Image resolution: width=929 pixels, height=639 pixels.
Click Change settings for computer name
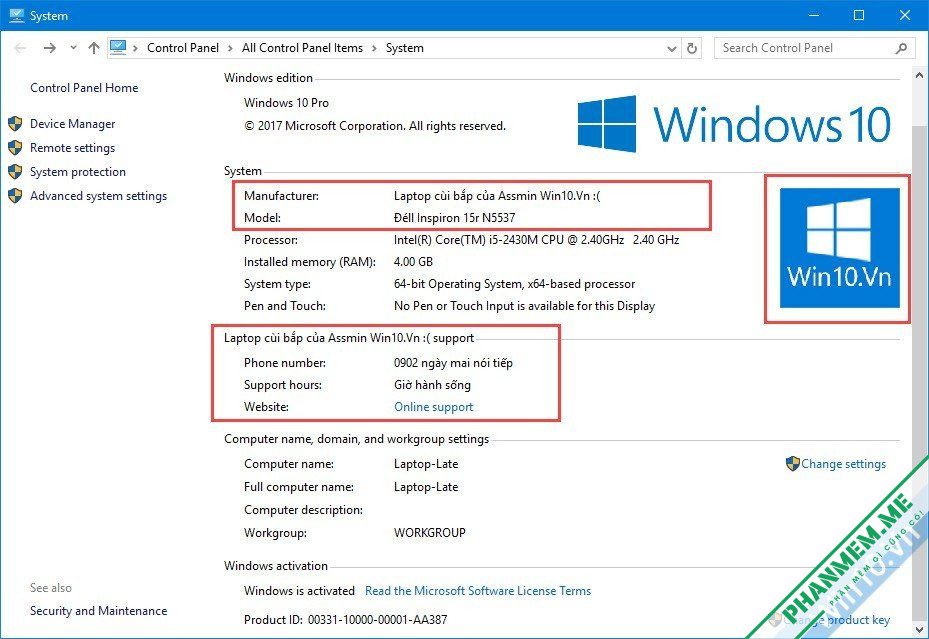tap(844, 464)
